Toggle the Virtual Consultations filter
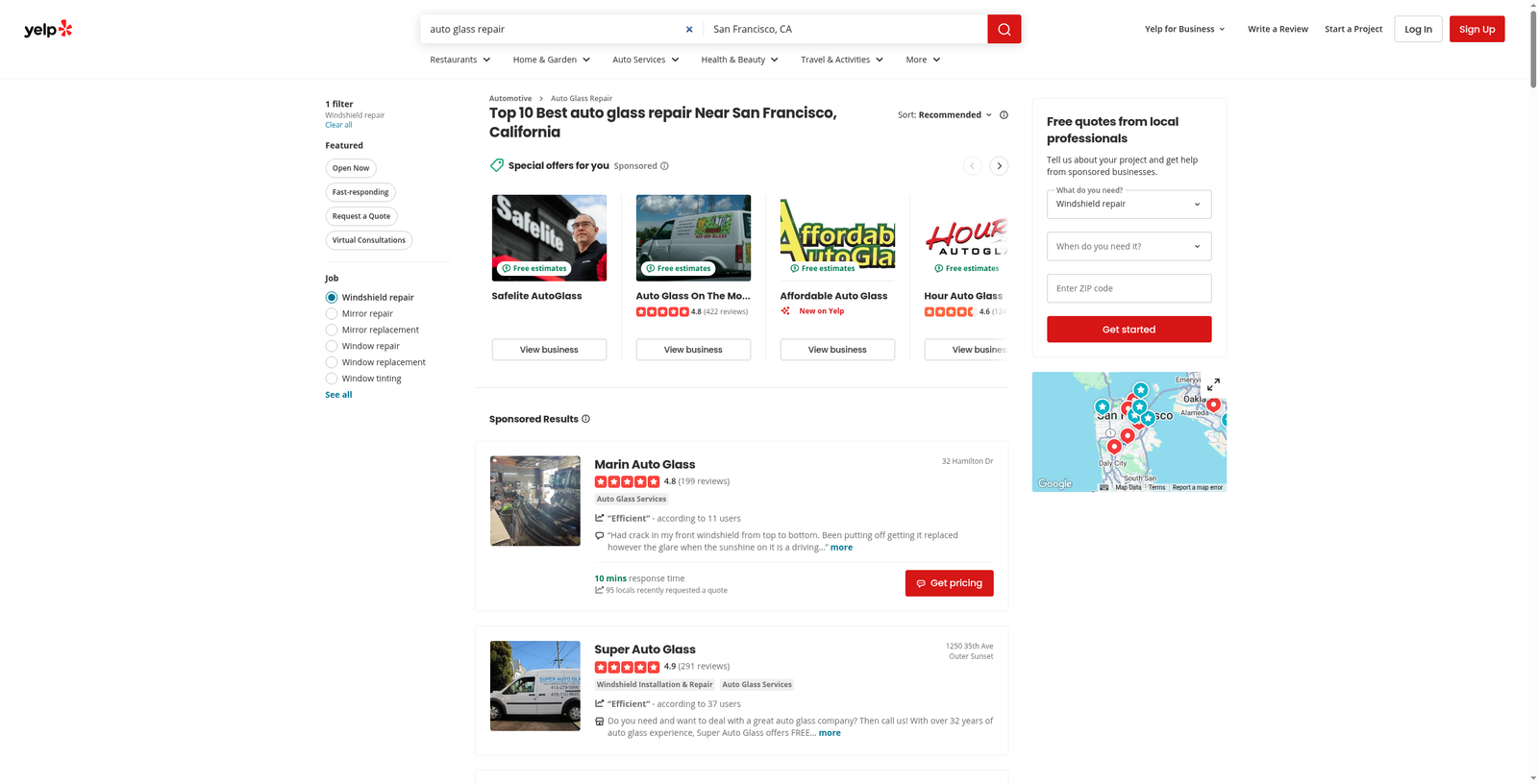Screen dimensions: 1538x784 369,240
